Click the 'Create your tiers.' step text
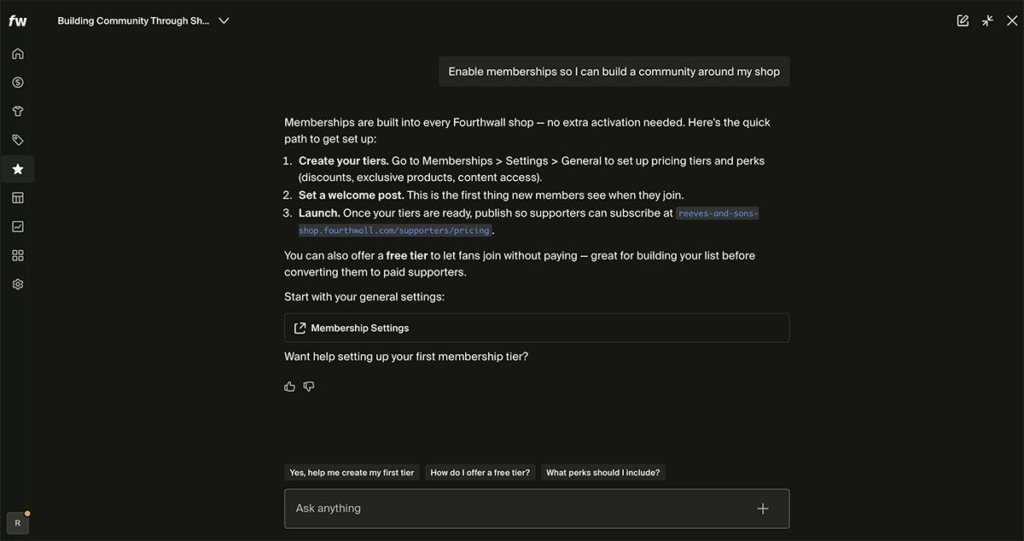1024x541 pixels. pyautogui.click(x=344, y=161)
